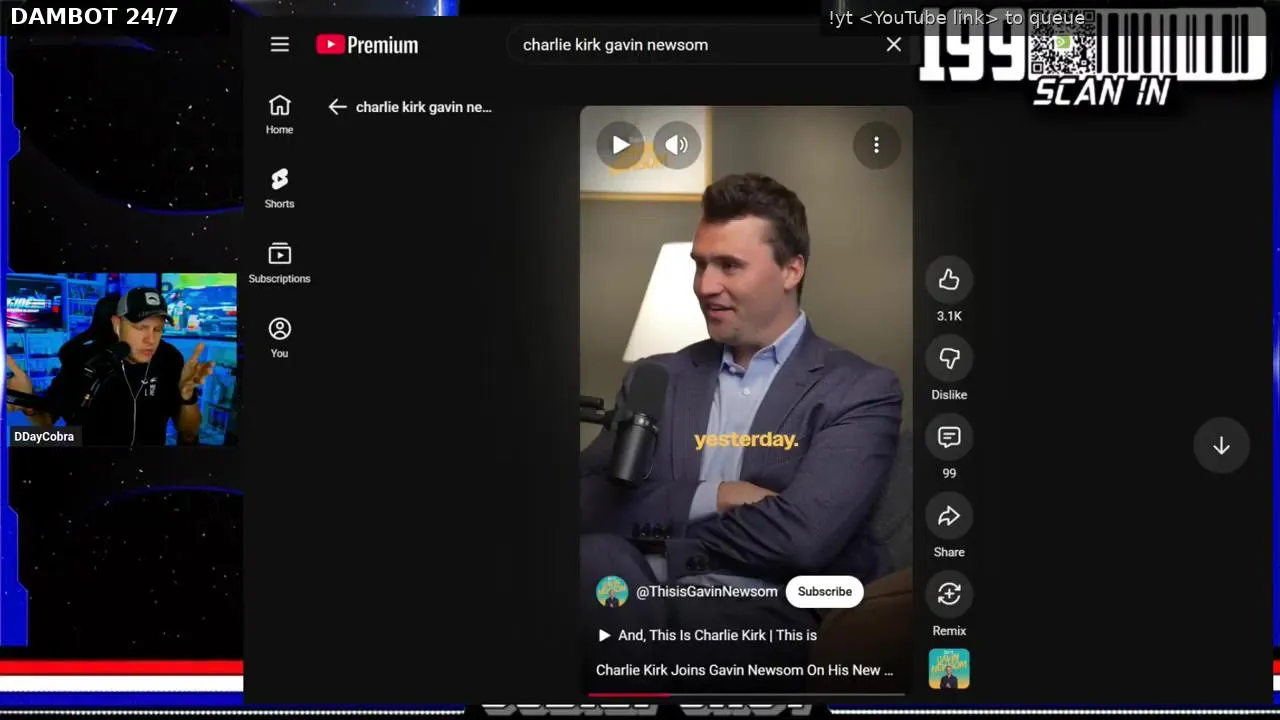The width and height of the screenshot is (1280, 720).
Task: Like the Short (3.1K)
Action: (949, 280)
